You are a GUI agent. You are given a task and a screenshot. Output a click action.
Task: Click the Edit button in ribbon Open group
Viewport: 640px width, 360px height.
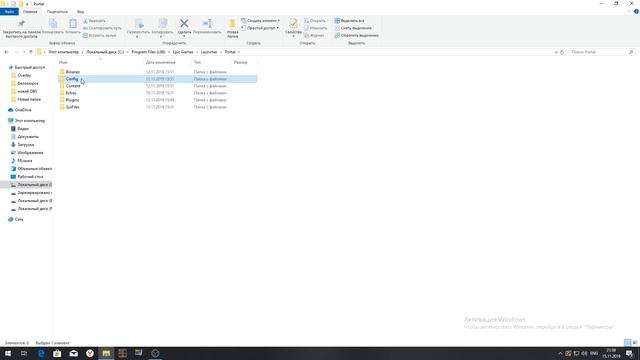(316, 28)
